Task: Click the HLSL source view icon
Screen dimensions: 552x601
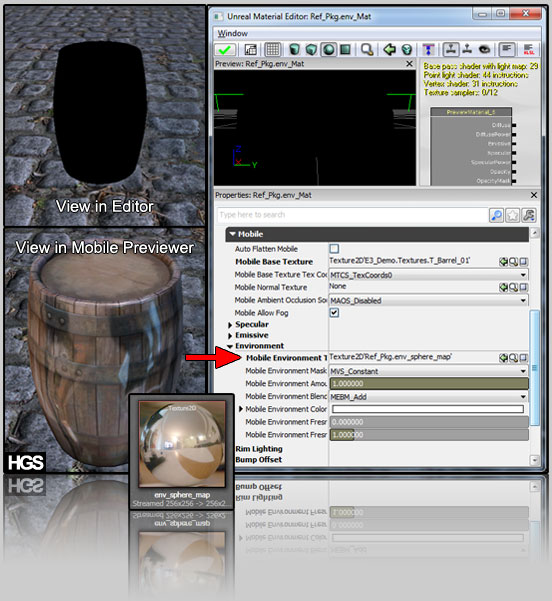Action: (x=529, y=49)
